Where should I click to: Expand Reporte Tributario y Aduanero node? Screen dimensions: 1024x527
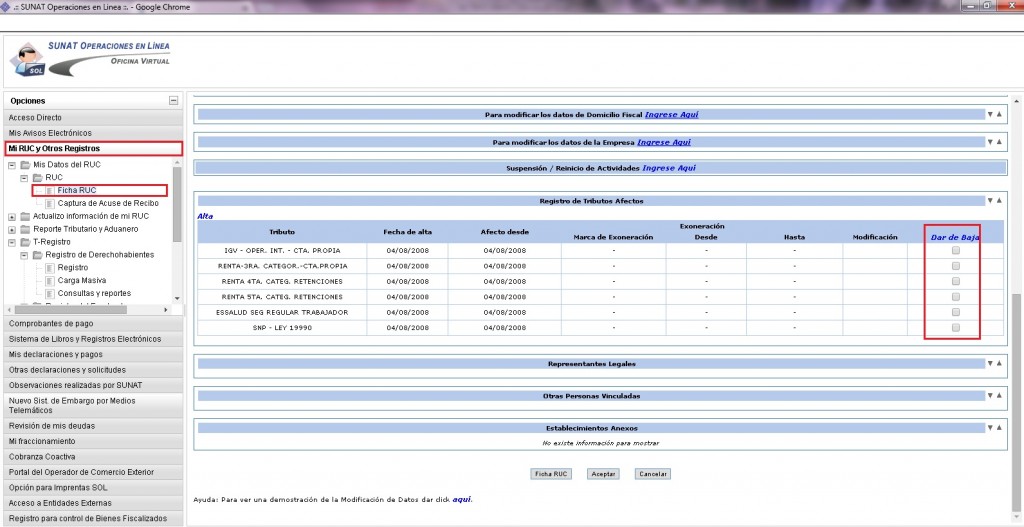coord(12,230)
